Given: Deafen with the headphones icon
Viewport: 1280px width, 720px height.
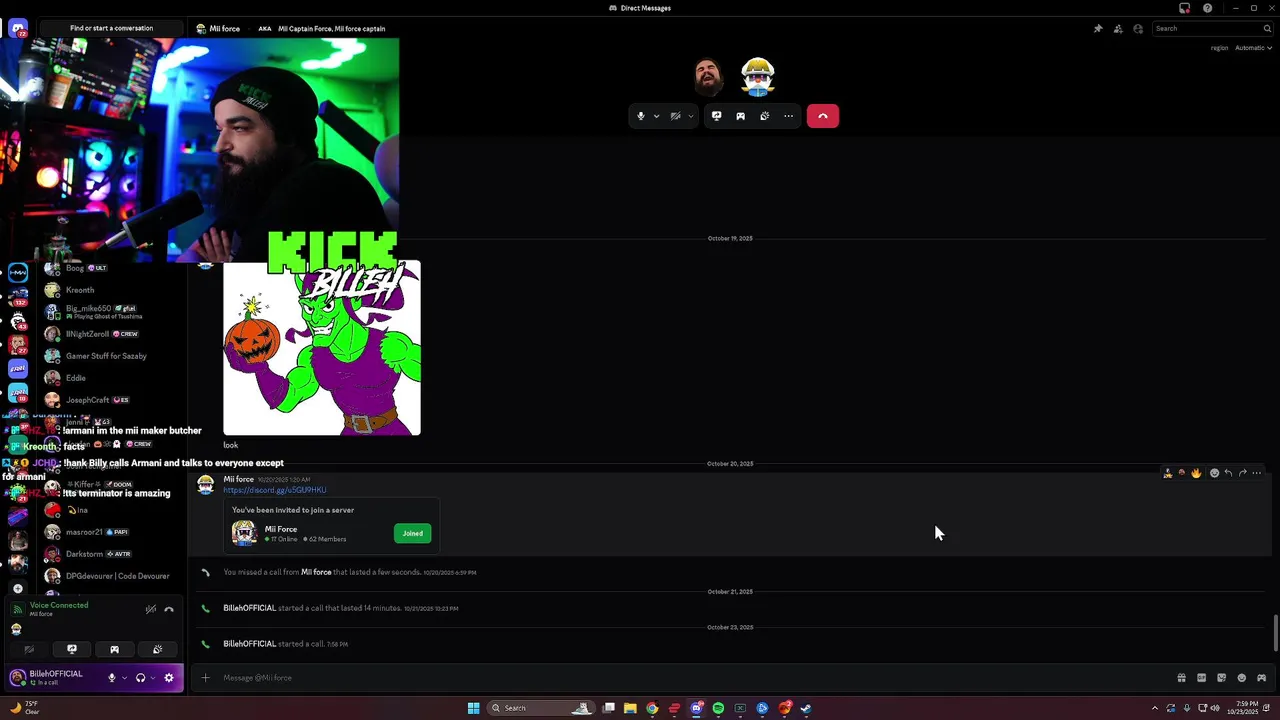Looking at the screenshot, I should (140, 678).
